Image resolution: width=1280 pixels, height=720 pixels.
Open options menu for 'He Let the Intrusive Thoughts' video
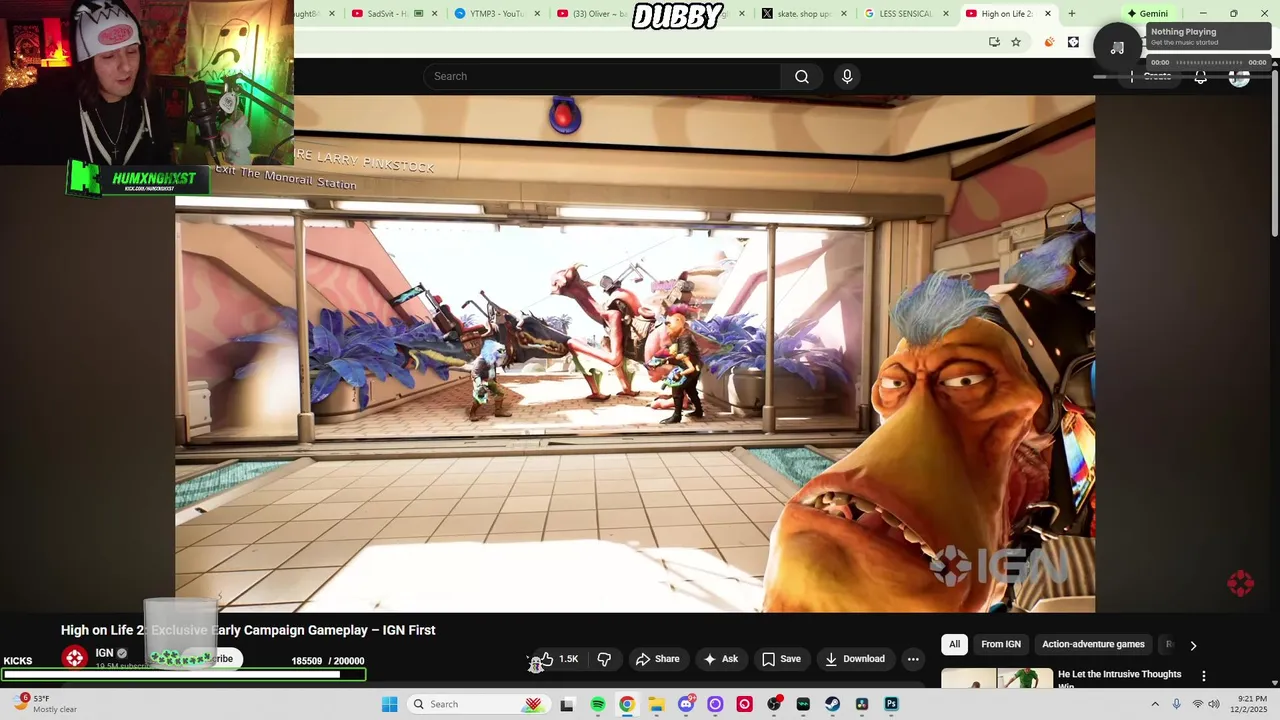click(x=1204, y=676)
